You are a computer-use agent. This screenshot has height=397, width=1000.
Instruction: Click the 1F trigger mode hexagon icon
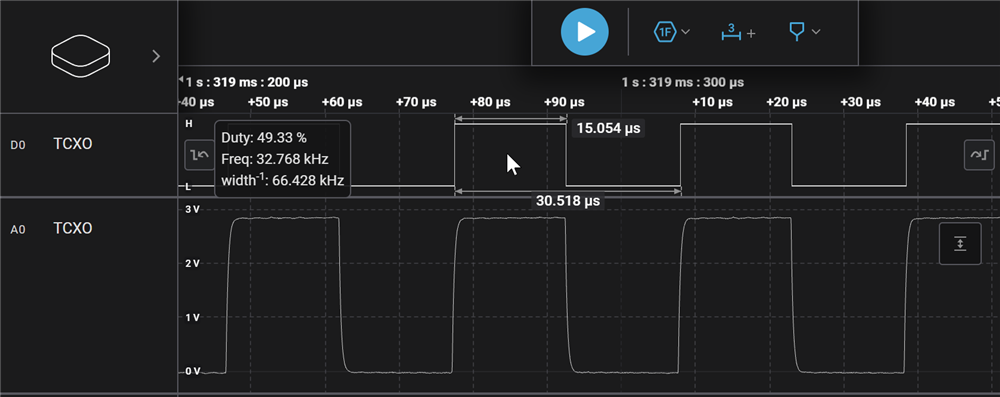(x=665, y=32)
